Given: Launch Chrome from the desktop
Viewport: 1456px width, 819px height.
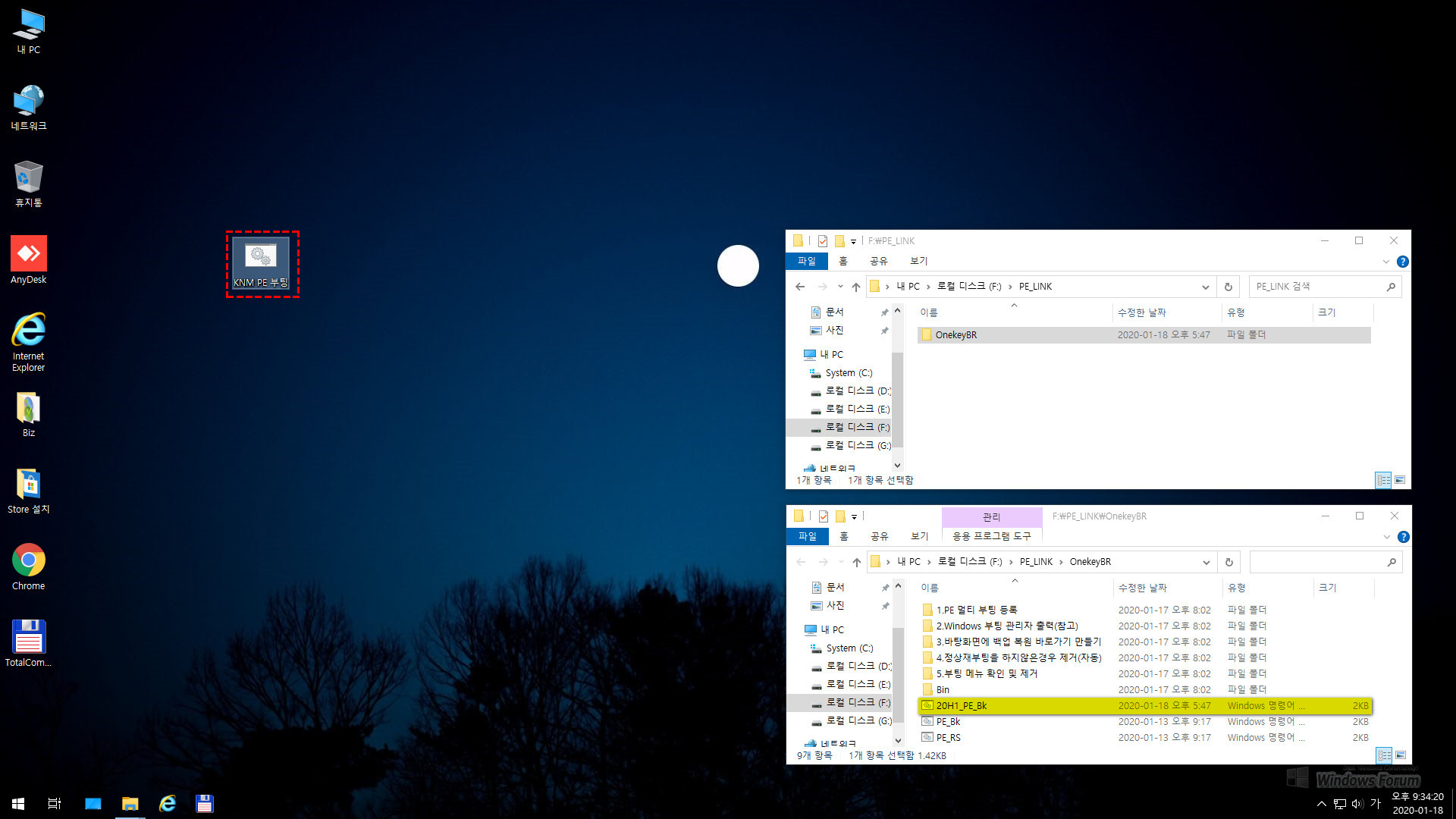Looking at the screenshot, I should pos(29,567).
